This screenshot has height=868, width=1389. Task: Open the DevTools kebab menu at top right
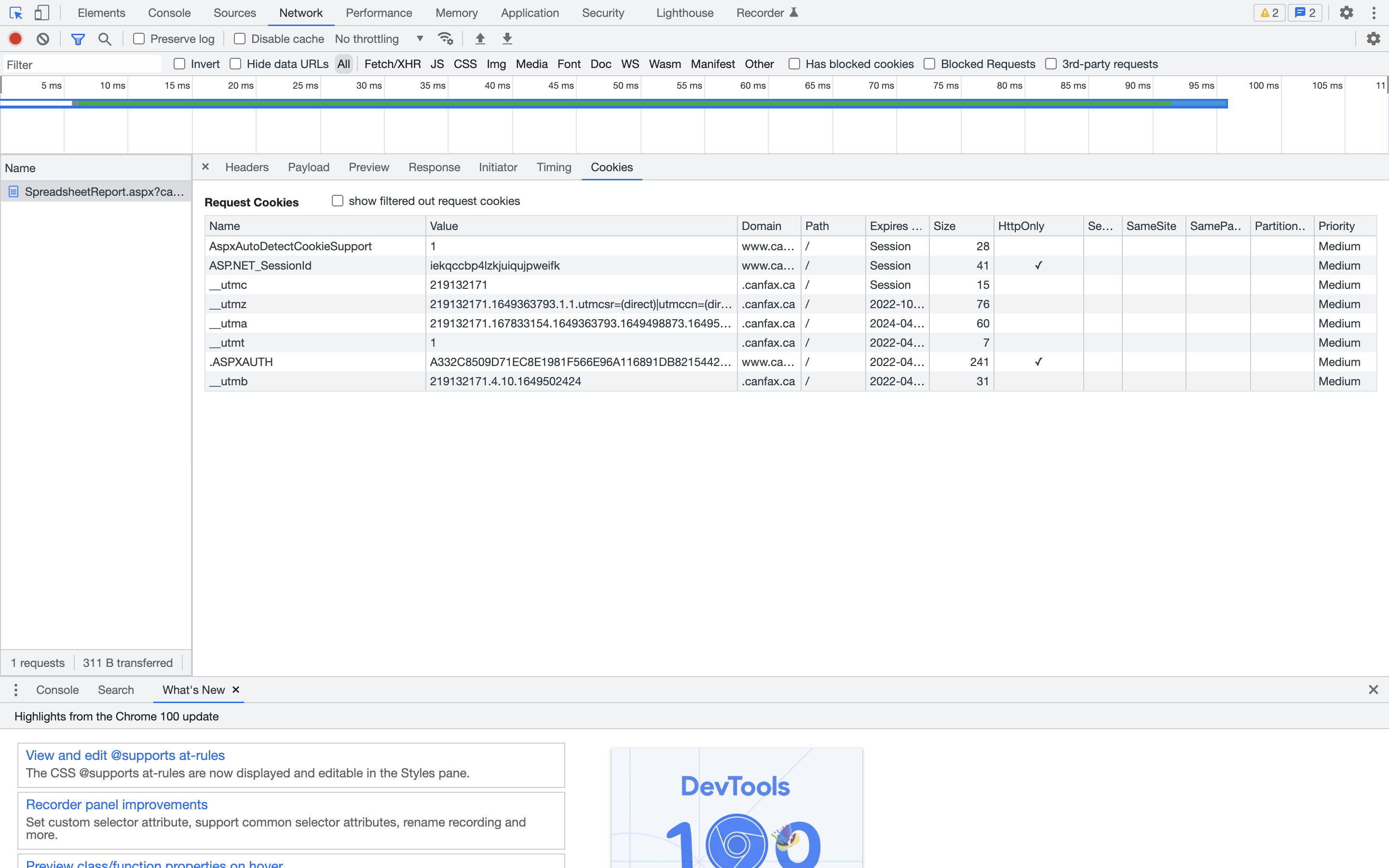point(1374,13)
